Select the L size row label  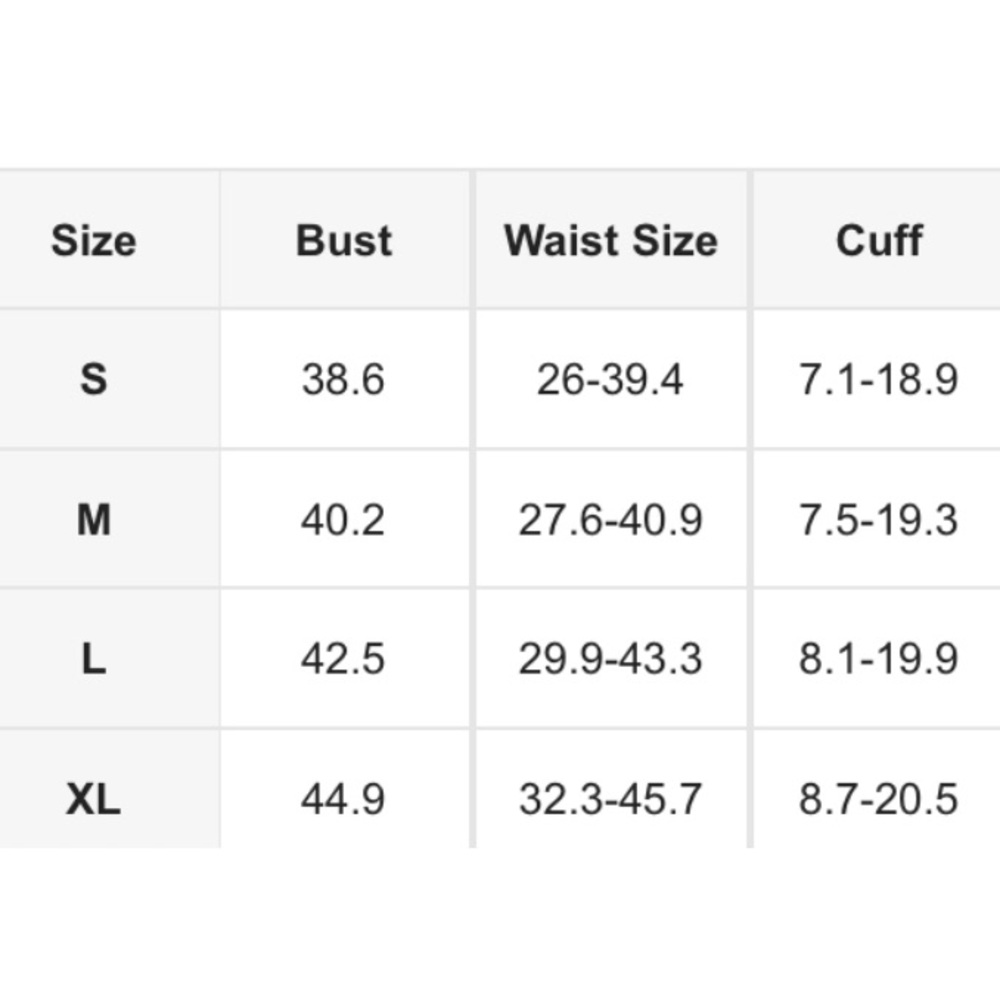point(94,658)
